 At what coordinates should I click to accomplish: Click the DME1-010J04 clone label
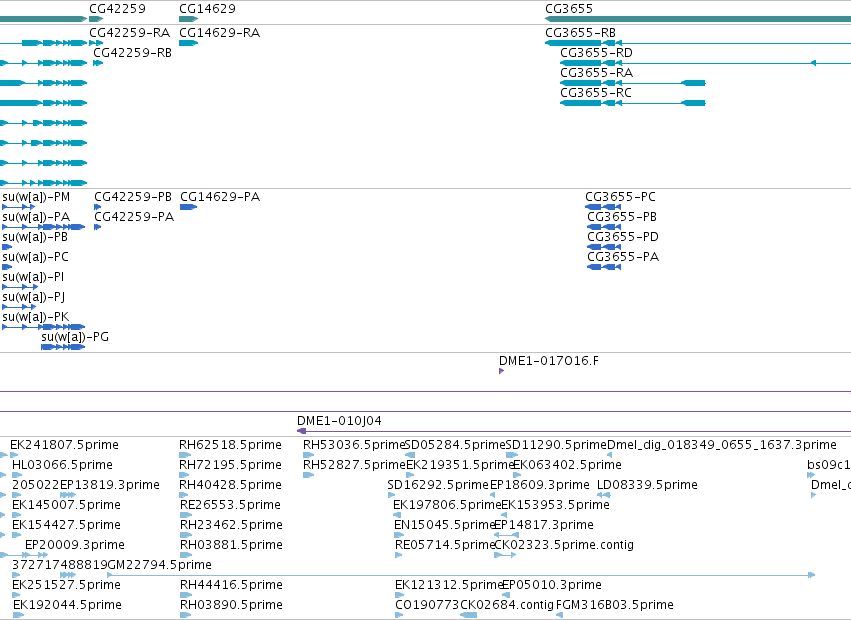click(339, 421)
